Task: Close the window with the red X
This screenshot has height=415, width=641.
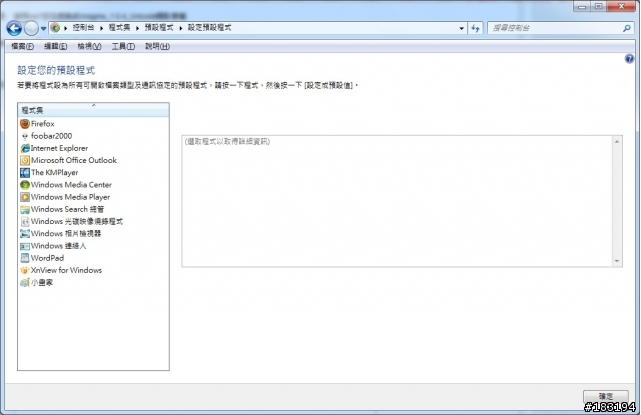Action: click(621, 6)
